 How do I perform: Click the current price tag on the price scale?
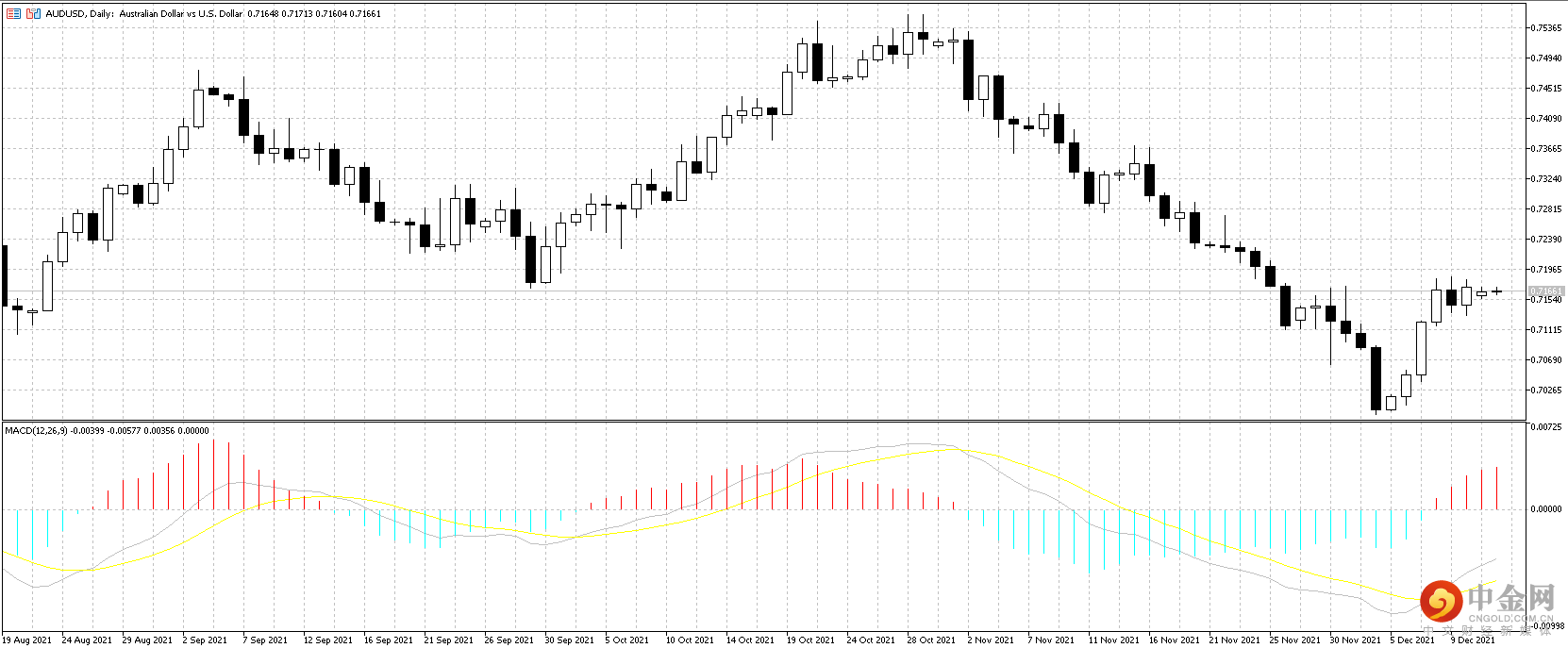coord(1546,291)
